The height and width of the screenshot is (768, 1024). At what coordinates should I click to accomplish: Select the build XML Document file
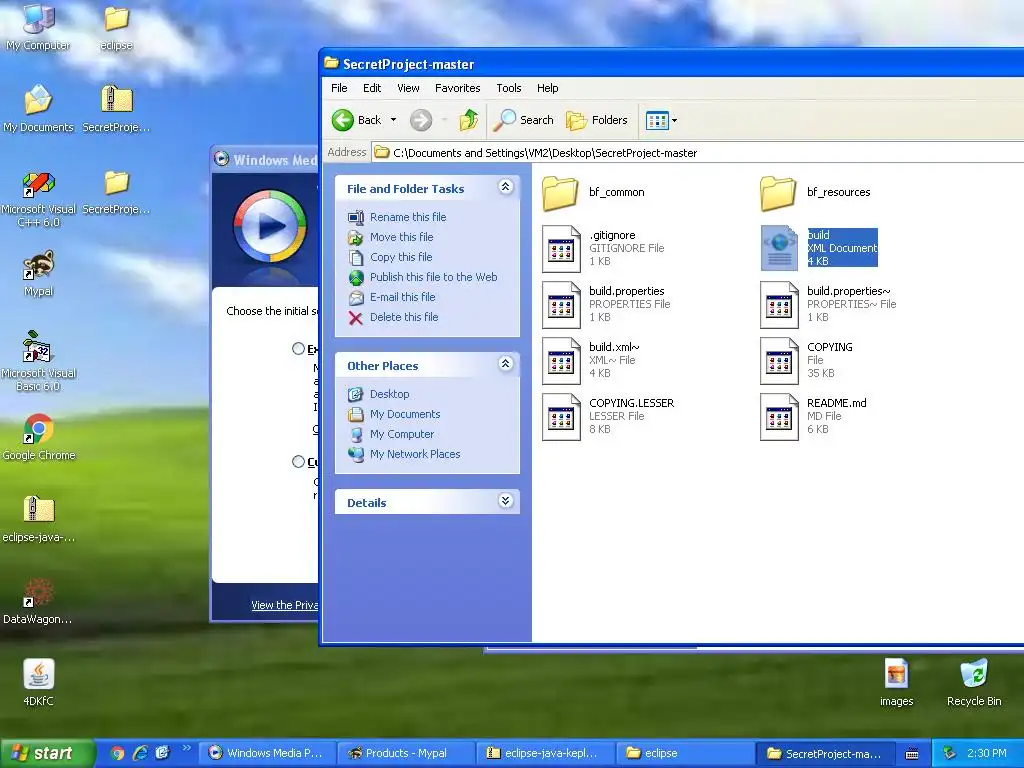pos(819,248)
